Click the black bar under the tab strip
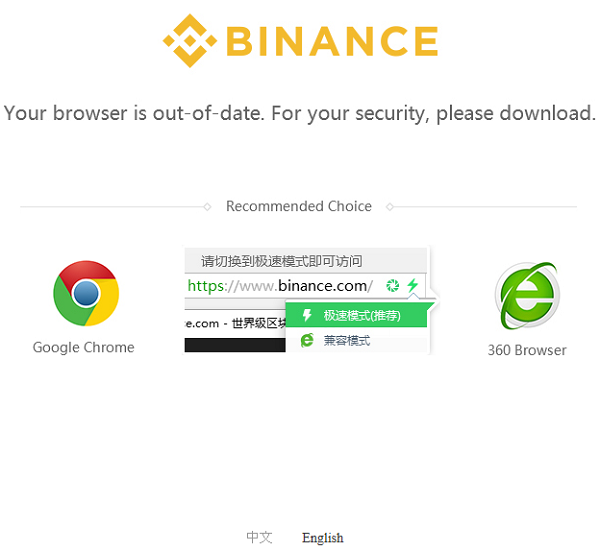600x551 pixels. click(x=235, y=345)
